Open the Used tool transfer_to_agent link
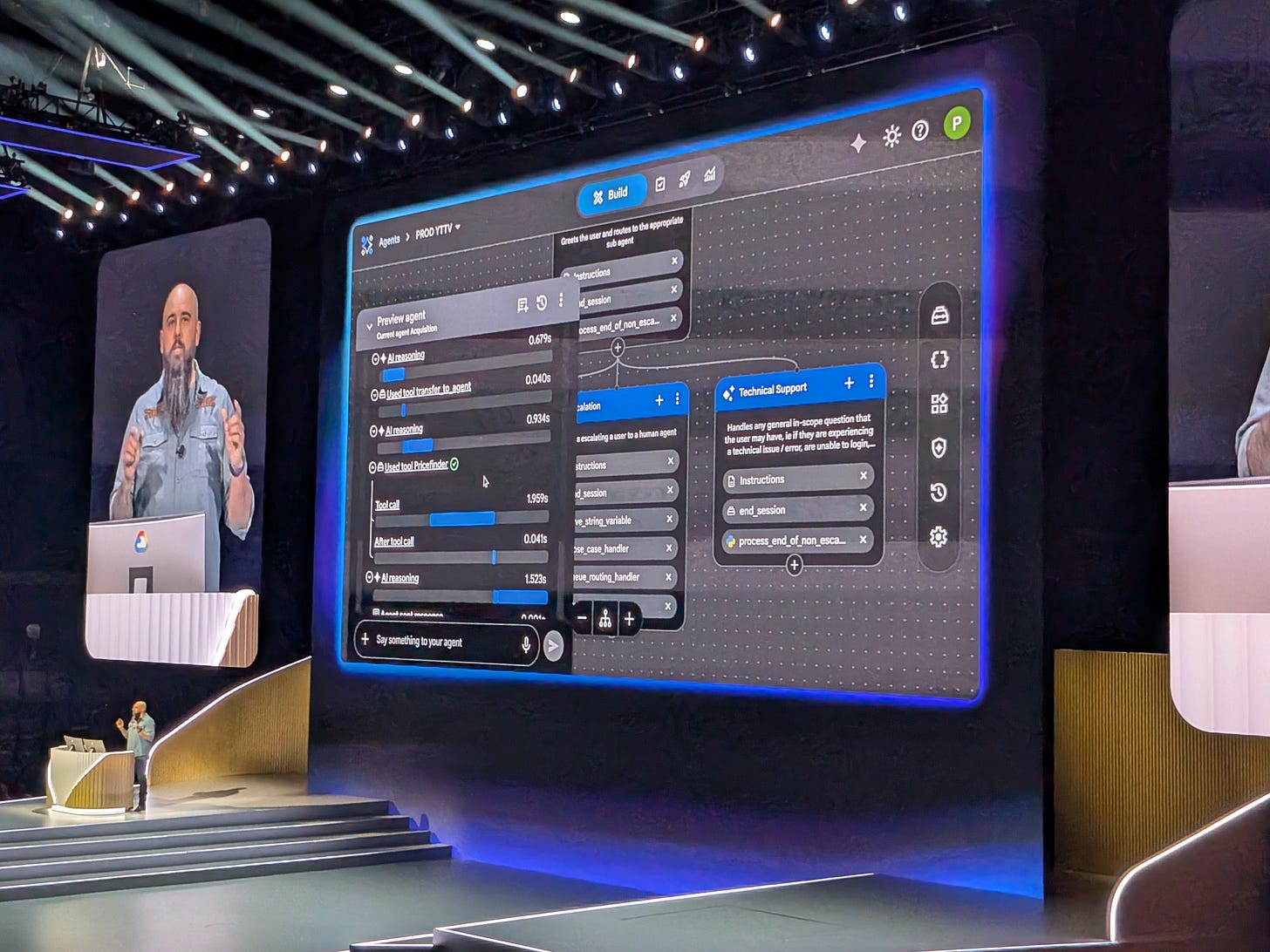Screen dimensions: 1270x952 pos(428,390)
